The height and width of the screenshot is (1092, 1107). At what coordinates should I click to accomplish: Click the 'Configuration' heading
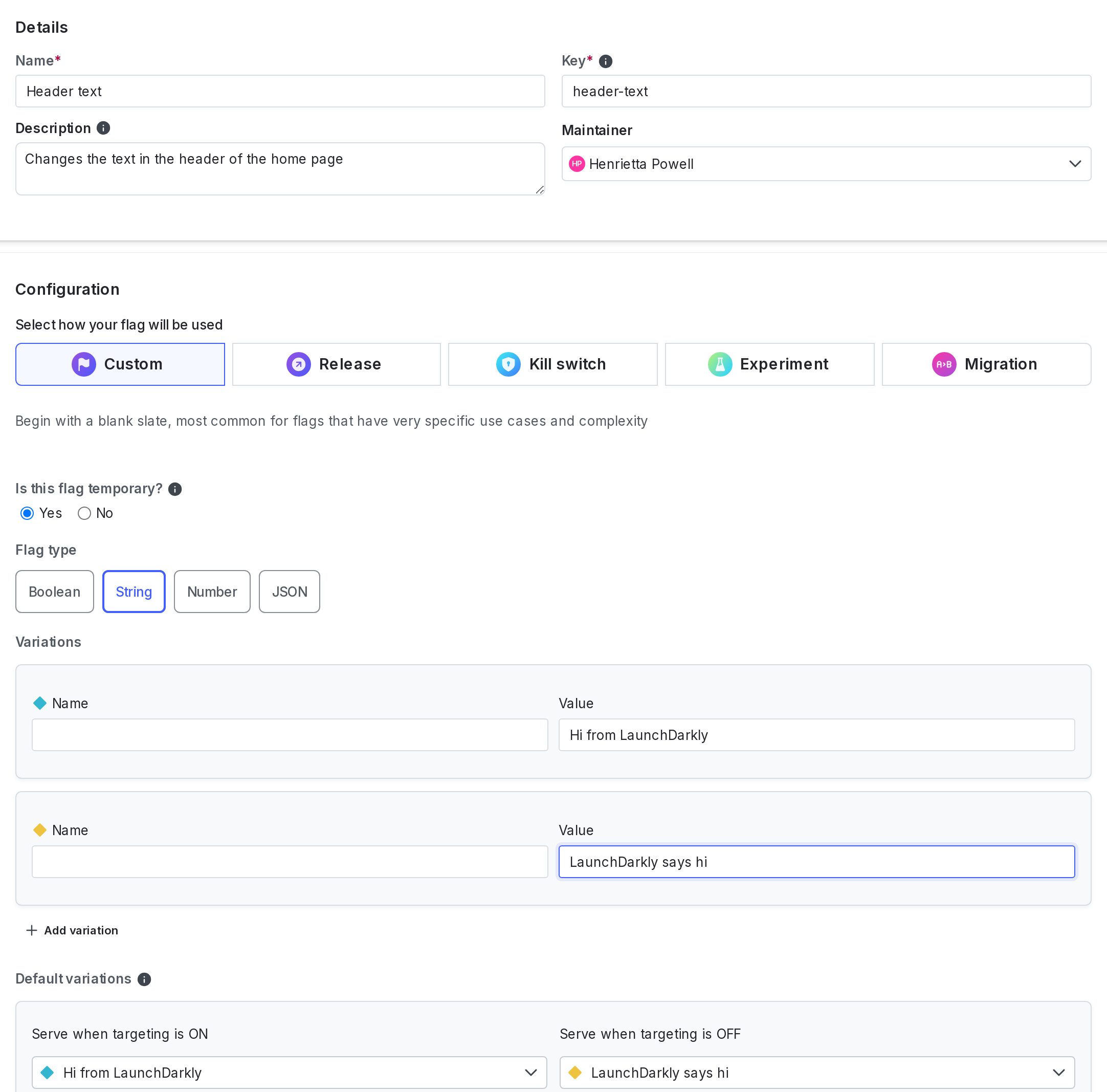[x=68, y=290]
